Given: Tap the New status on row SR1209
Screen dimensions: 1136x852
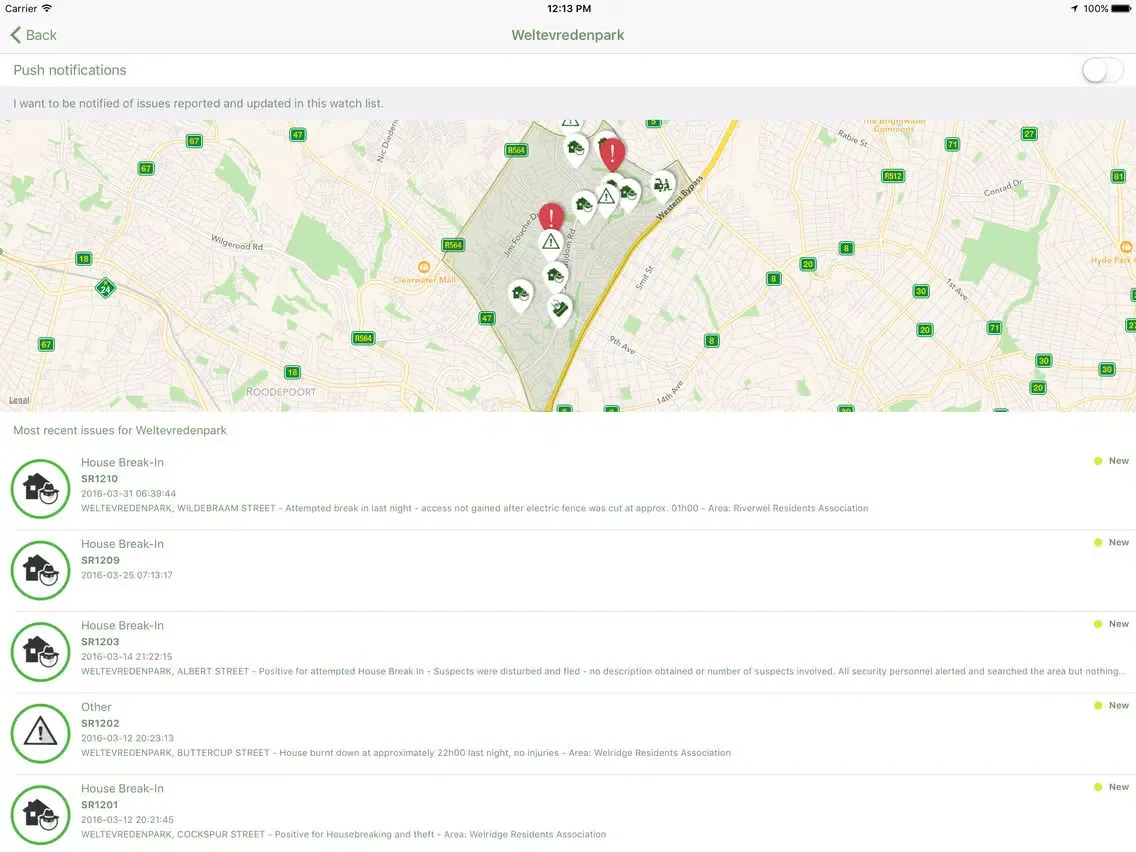Looking at the screenshot, I should 1112,543.
